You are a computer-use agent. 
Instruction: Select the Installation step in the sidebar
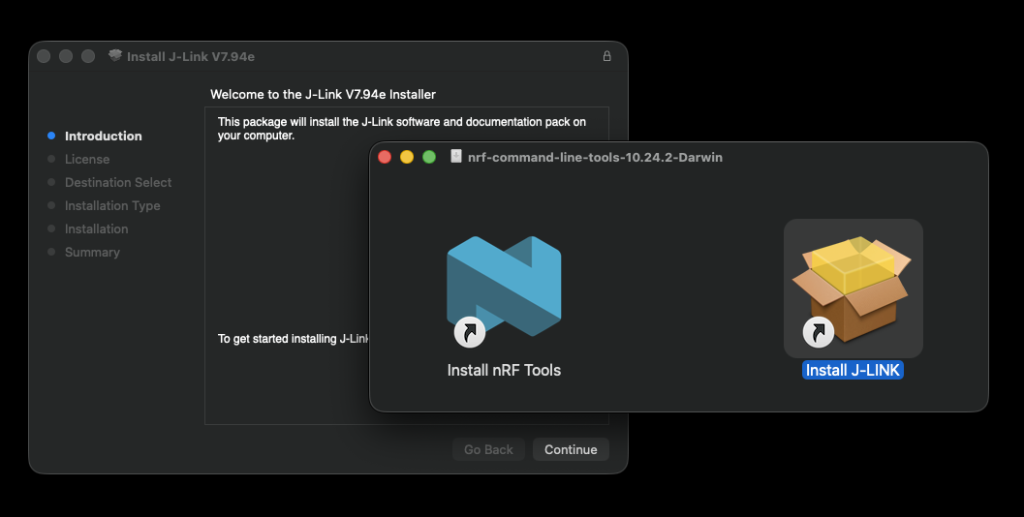[x=96, y=228]
